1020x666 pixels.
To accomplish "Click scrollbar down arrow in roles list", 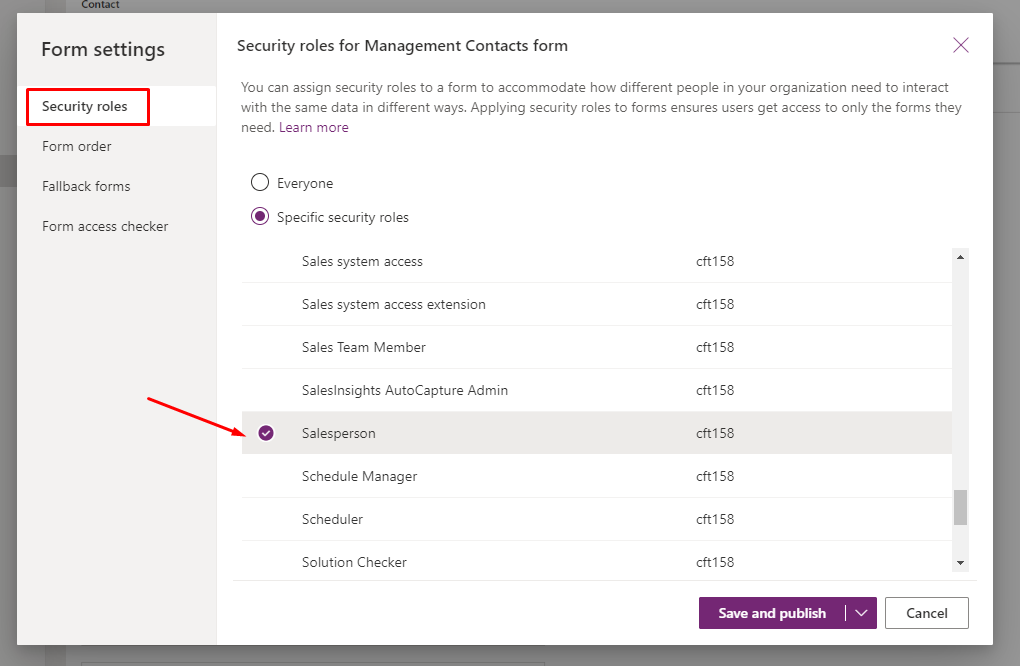I will (x=960, y=563).
